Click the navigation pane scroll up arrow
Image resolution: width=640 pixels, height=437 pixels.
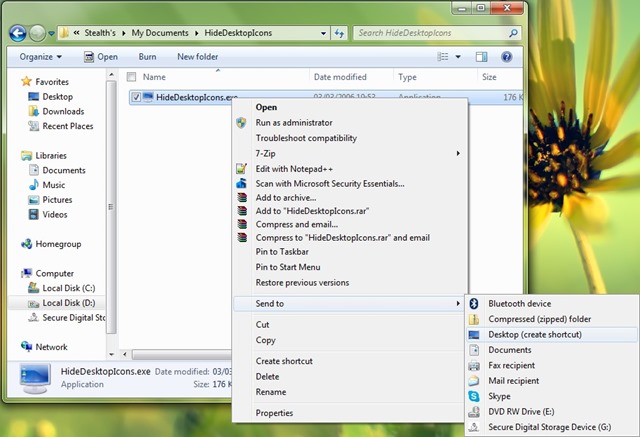(111, 75)
